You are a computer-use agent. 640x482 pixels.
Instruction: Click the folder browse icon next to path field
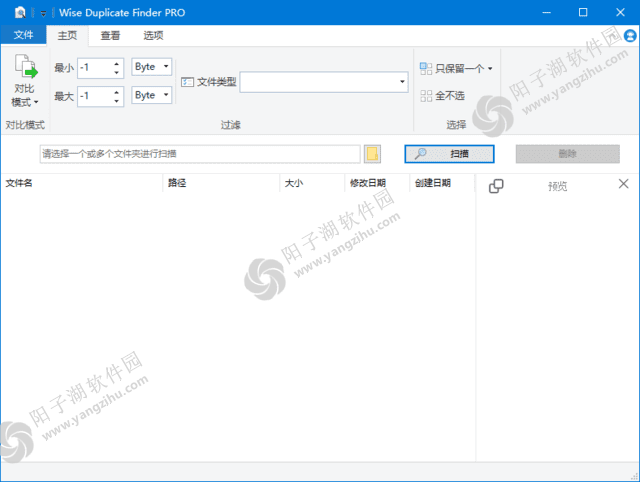[372, 154]
